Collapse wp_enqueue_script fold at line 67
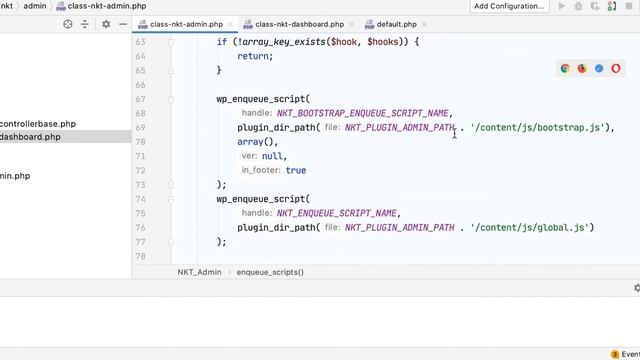The width and height of the screenshot is (640, 360). tap(171, 99)
